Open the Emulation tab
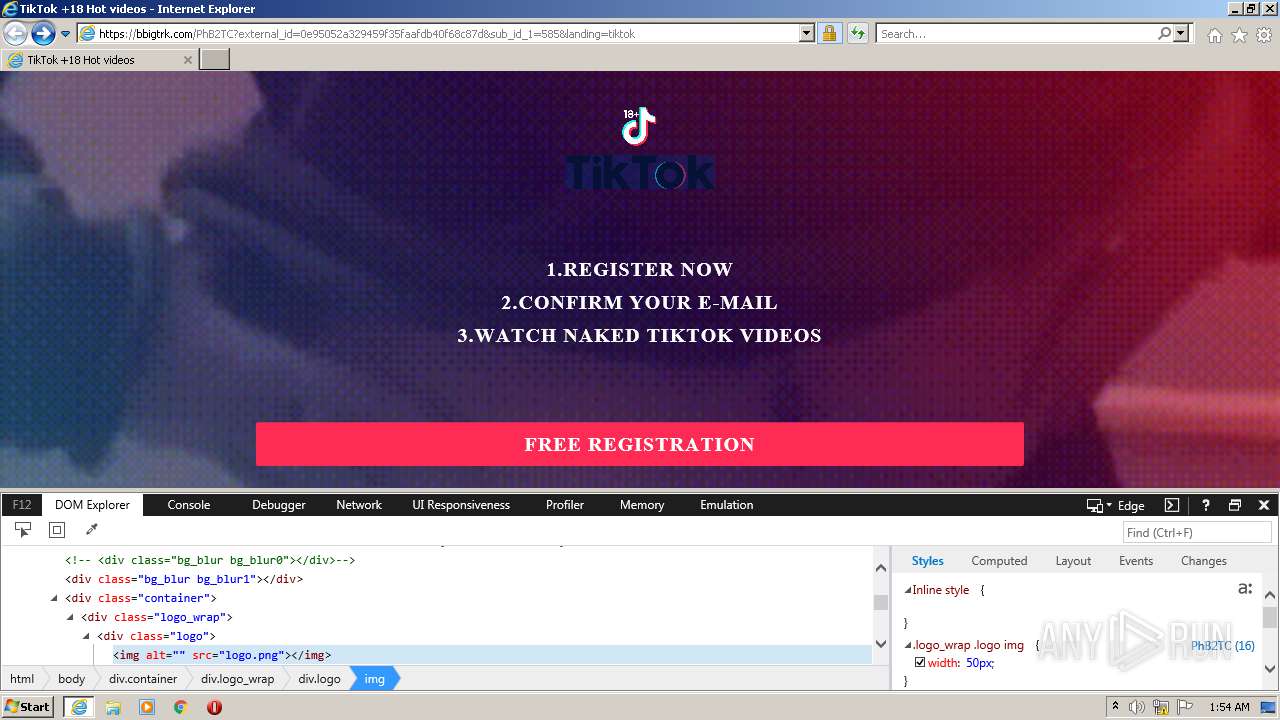This screenshot has width=1280, height=720. (727, 505)
